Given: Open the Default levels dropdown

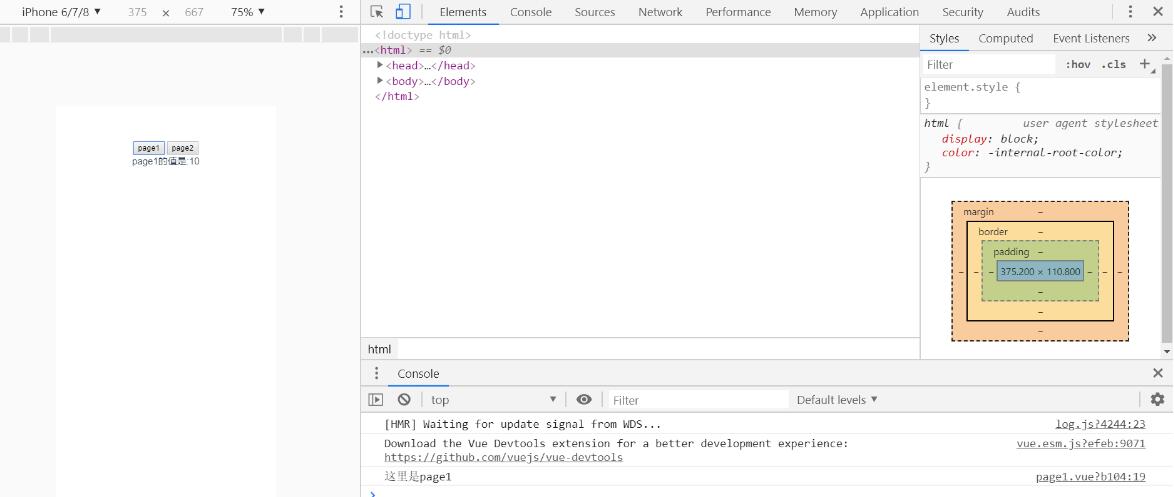Looking at the screenshot, I should click(837, 399).
